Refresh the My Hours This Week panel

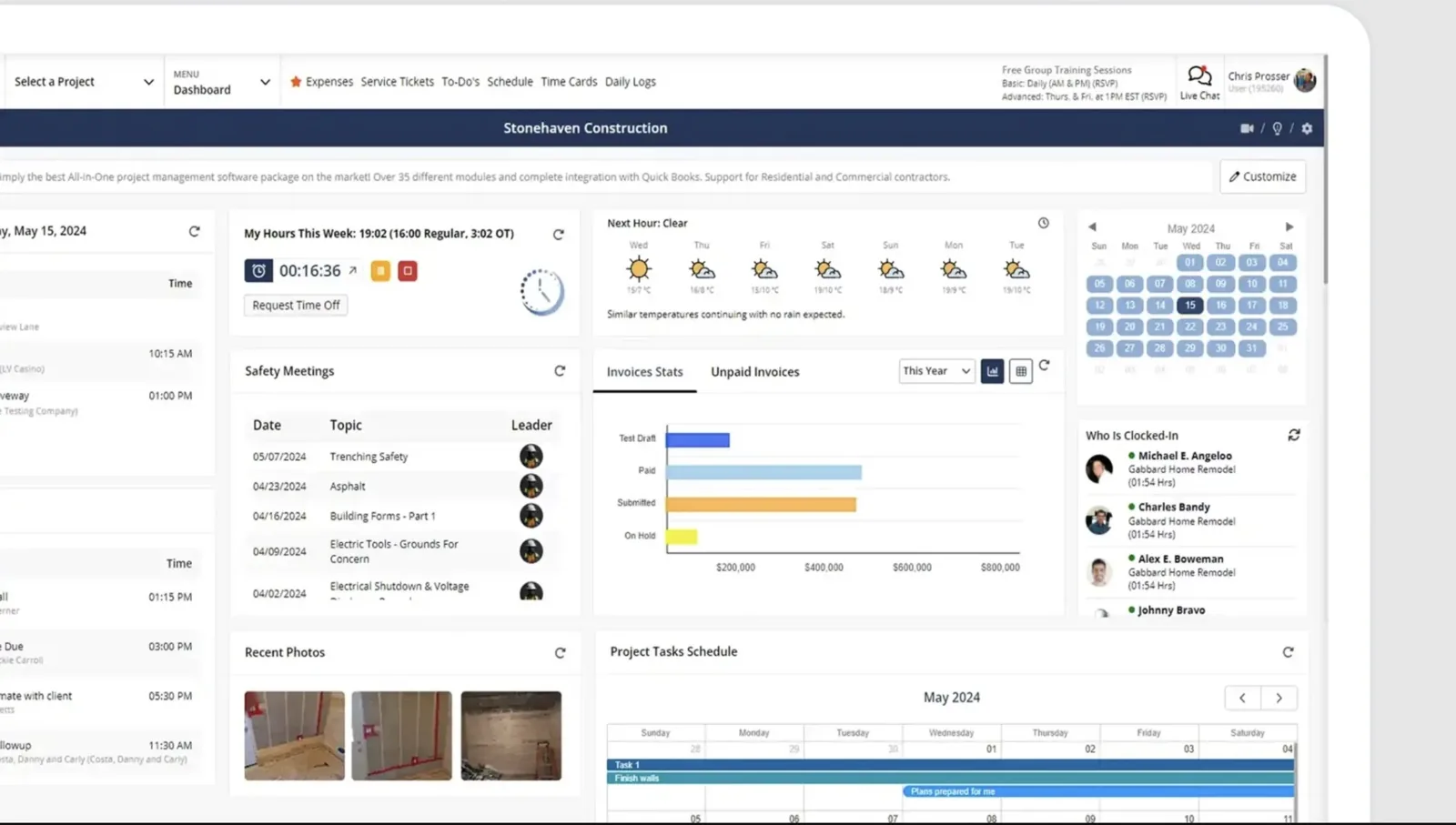pos(559,235)
